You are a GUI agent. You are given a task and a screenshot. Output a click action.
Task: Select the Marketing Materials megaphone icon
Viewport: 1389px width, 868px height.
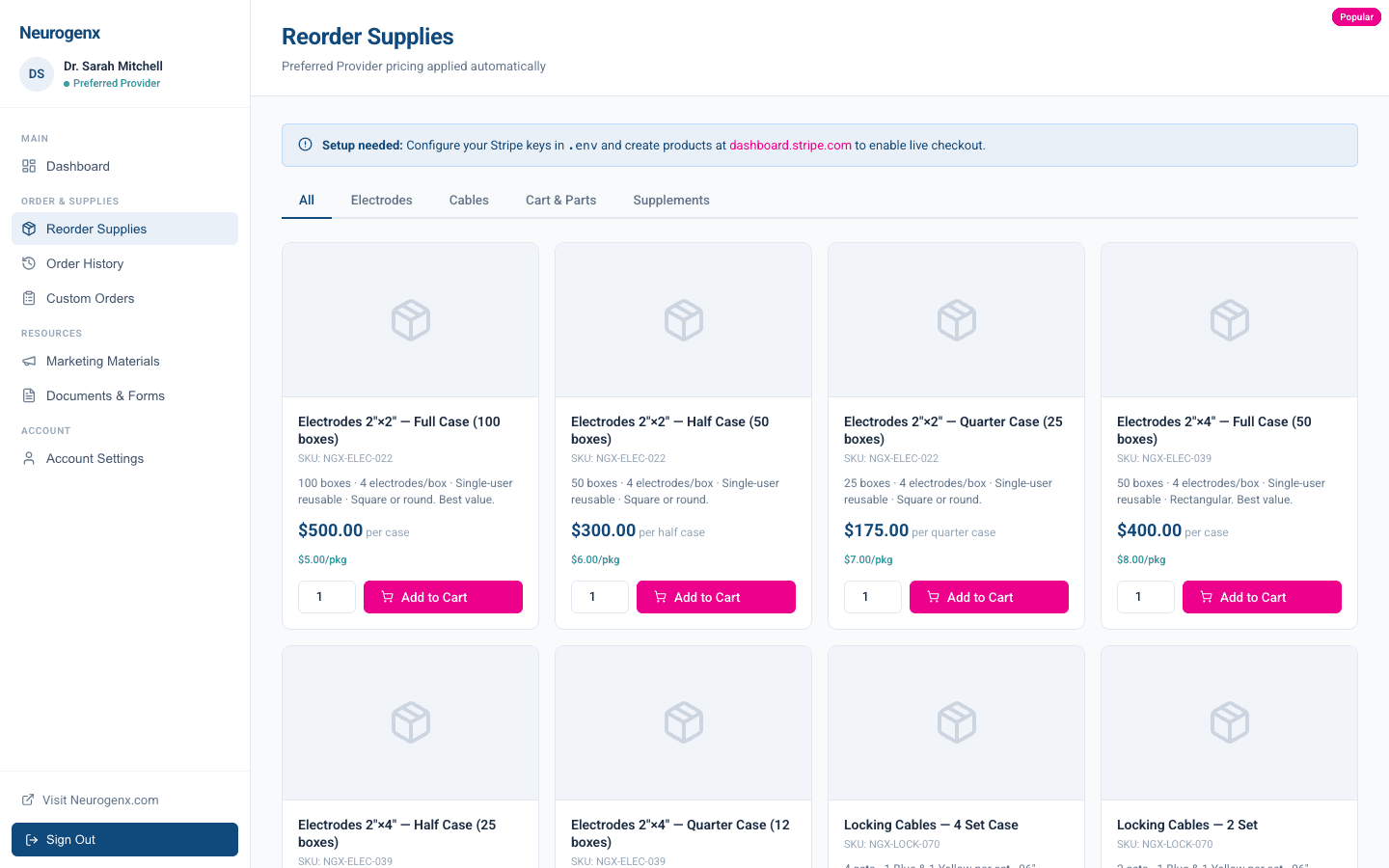30,361
